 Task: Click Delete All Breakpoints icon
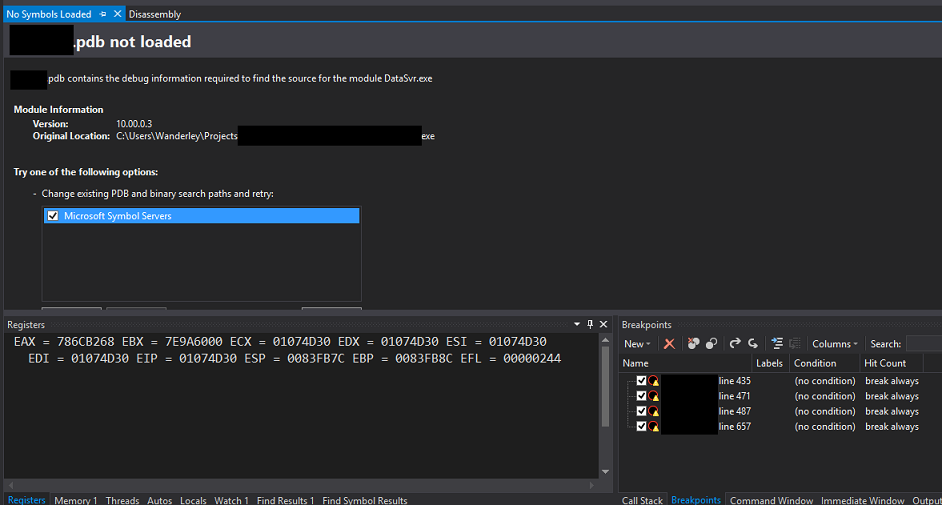tap(693, 344)
